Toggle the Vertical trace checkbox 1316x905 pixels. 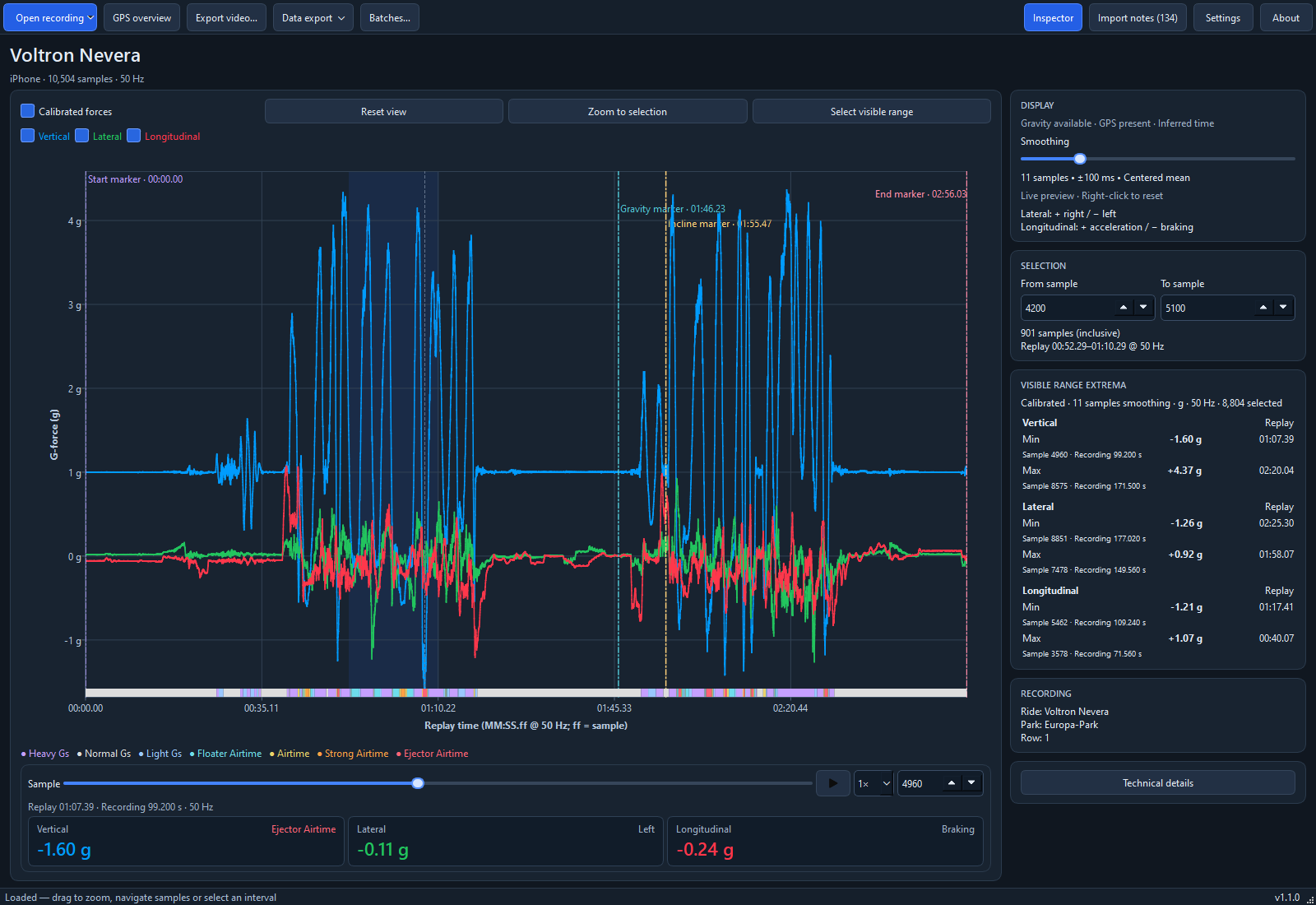pyautogui.click(x=27, y=136)
